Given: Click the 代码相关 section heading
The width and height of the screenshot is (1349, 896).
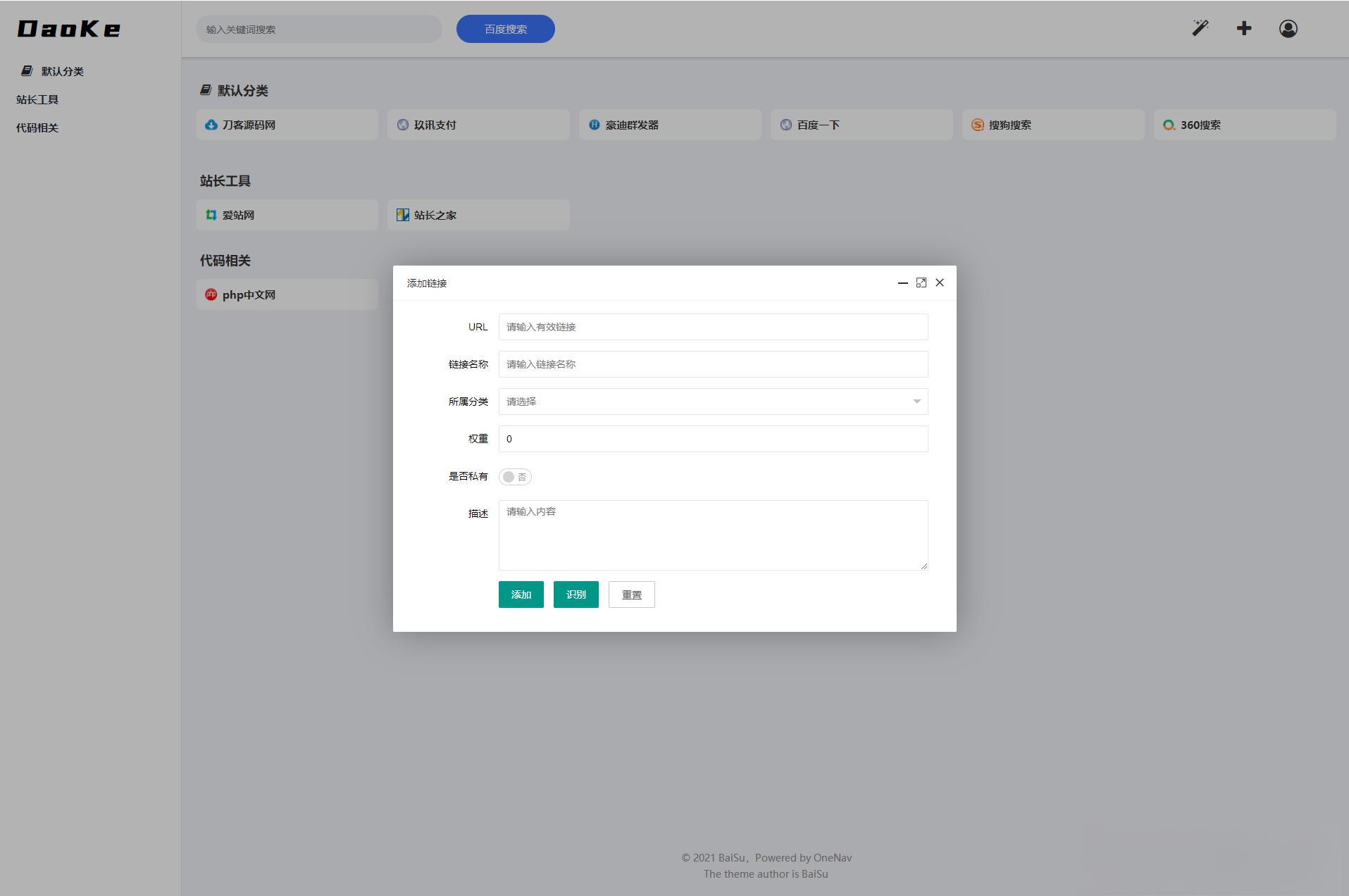Looking at the screenshot, I should point(225,261).
